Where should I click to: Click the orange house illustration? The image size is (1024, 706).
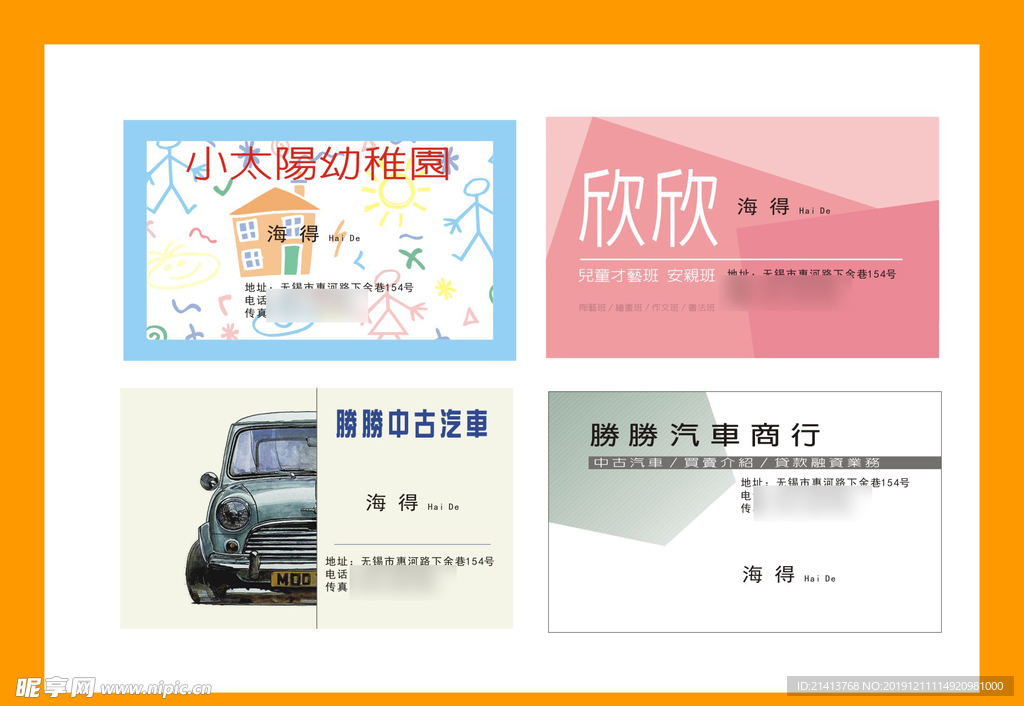pyautogui.click(x=274, y=230)
